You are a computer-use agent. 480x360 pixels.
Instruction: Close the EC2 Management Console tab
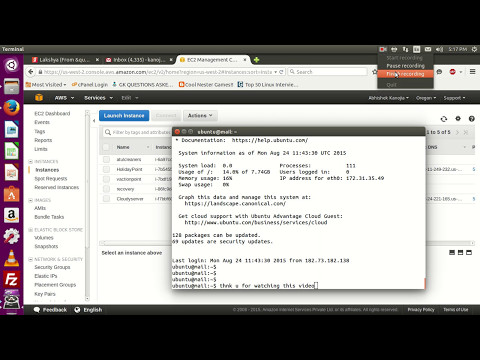(x=245, y=60)
